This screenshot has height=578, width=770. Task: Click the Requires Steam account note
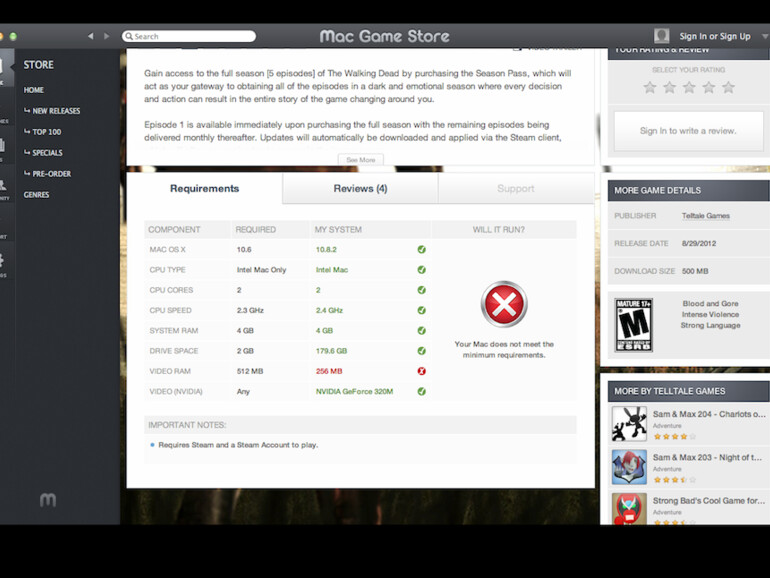pos(238,445)
